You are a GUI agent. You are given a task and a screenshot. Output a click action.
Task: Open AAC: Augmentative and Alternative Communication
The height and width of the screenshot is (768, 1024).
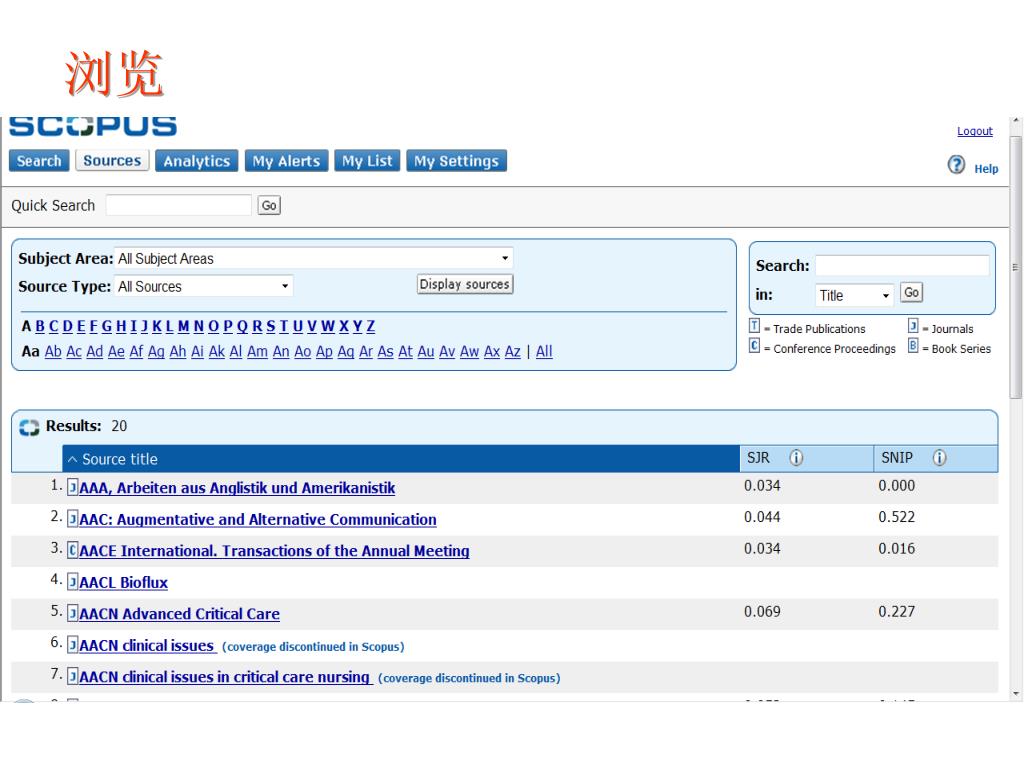258,519
